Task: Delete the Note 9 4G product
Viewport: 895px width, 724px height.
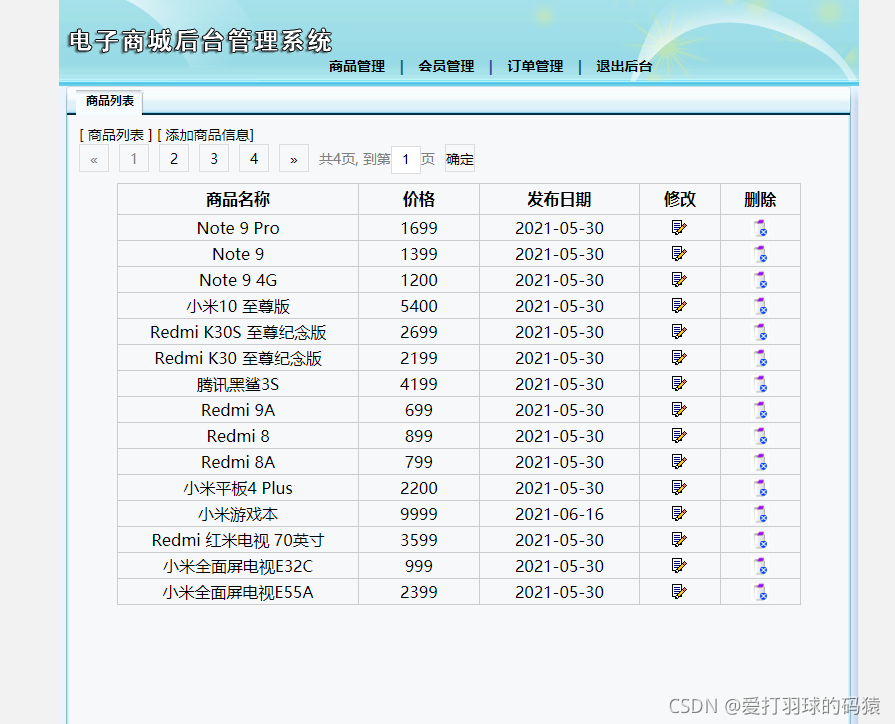Action: pos(760,280)
